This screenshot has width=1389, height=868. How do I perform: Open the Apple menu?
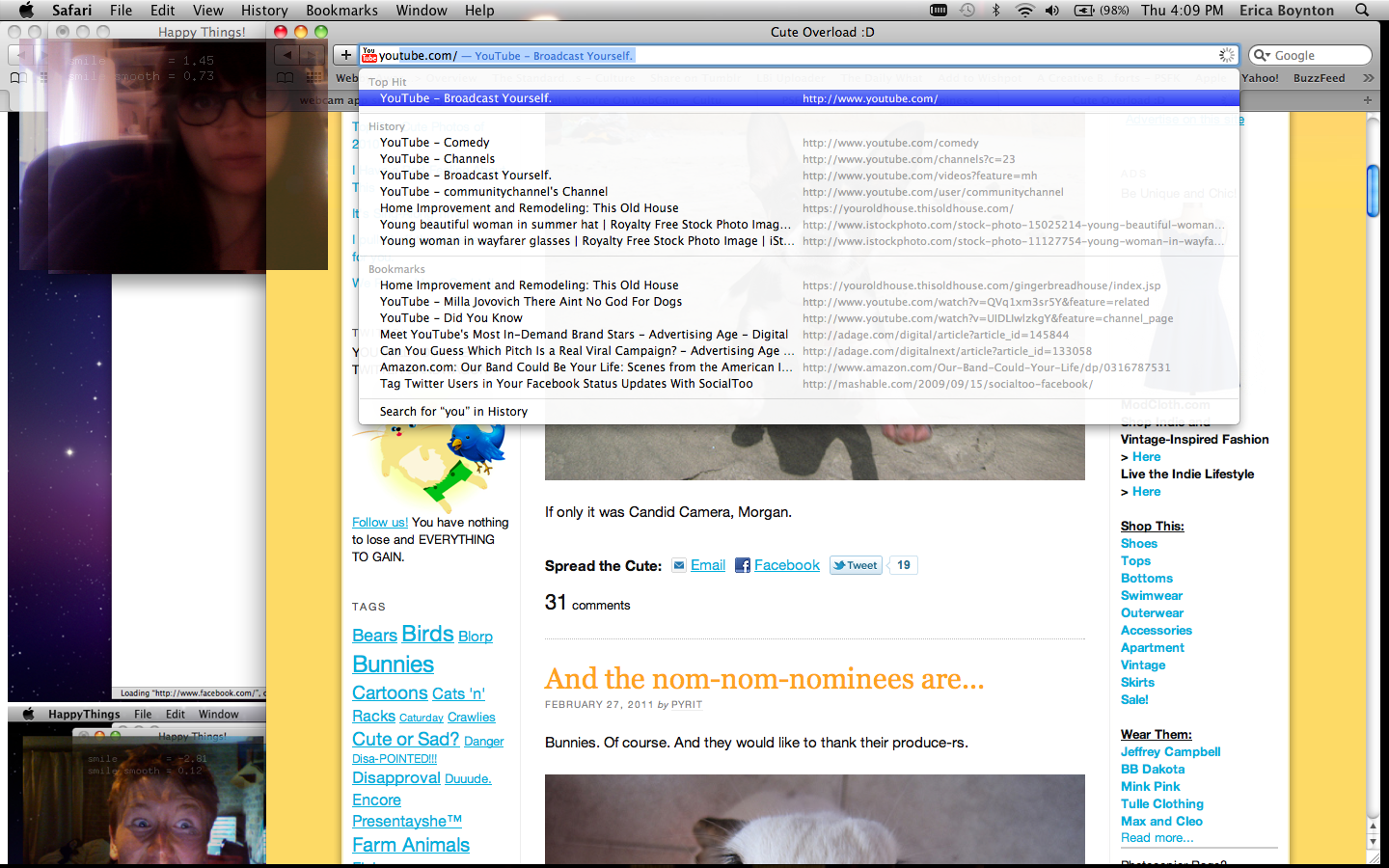(26, 10)
